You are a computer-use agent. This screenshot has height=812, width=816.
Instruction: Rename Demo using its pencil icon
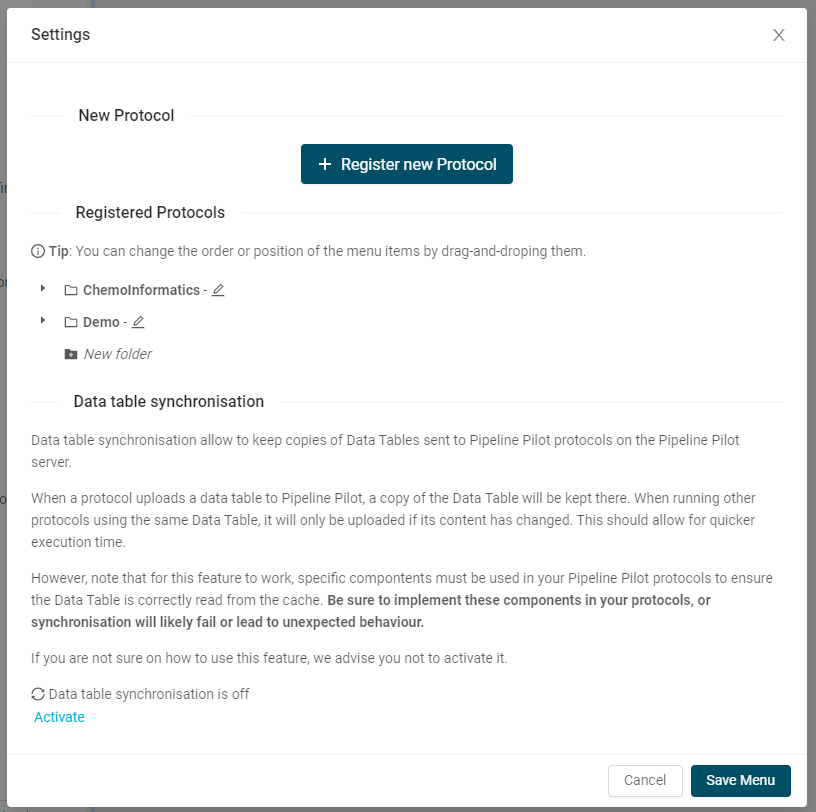click(138, 322)
